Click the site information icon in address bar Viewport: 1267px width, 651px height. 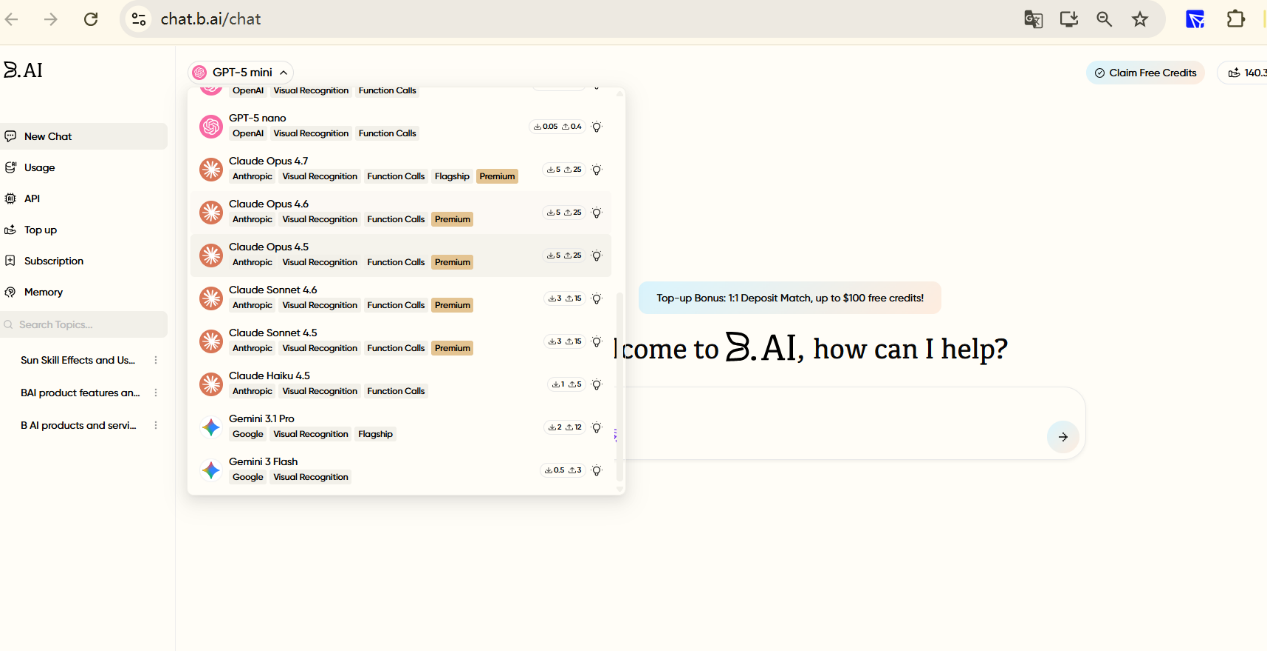pos(139,19)
